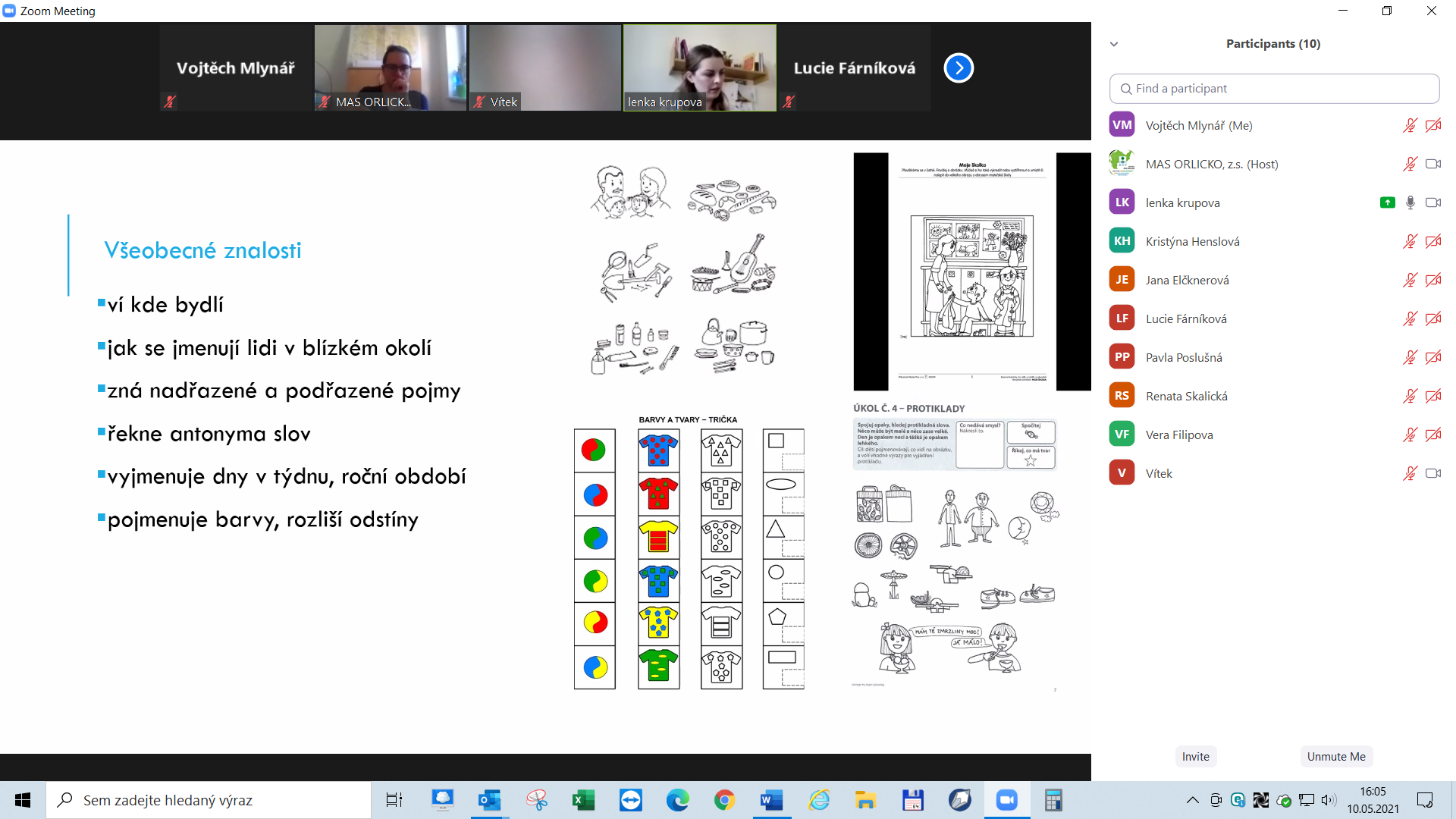
Task: Click the microphone icon beside lenka krupova
Action: coord(1410,202)
